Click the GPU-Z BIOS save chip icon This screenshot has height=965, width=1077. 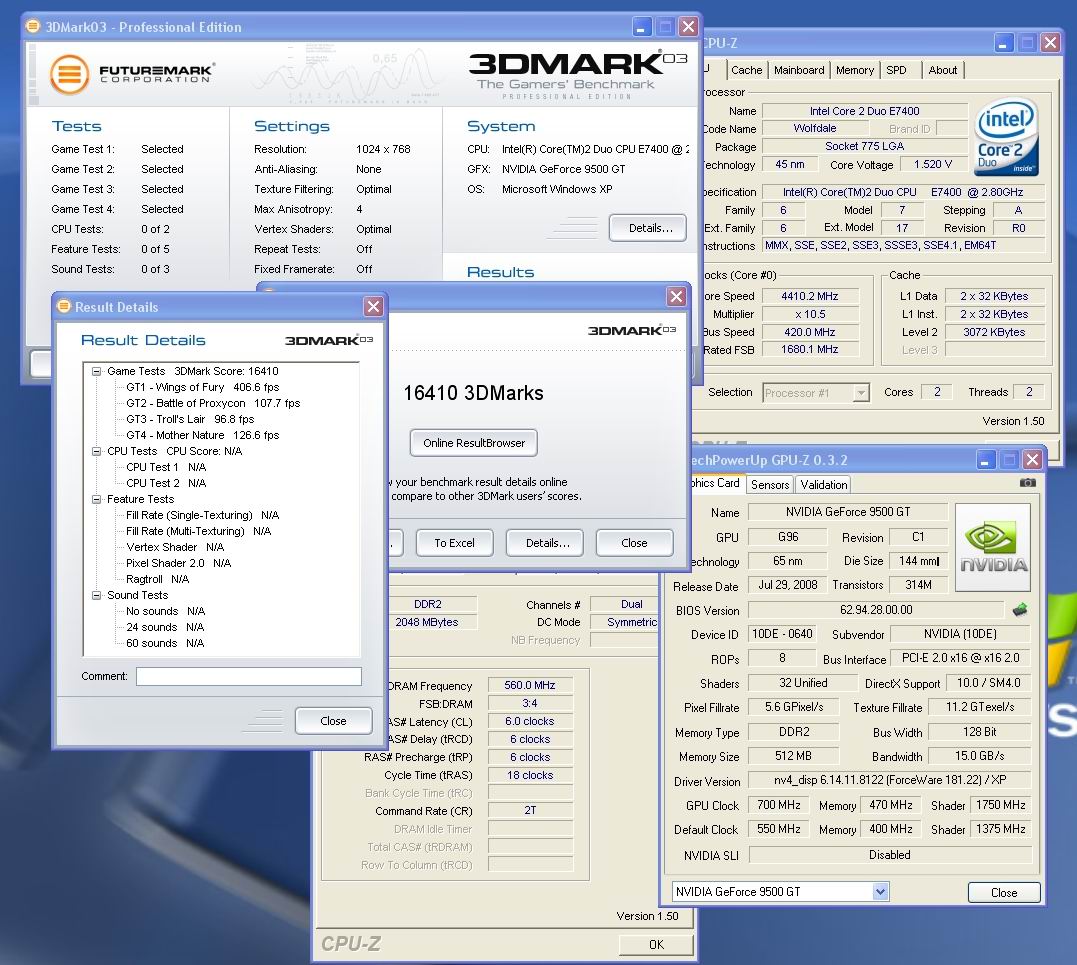pyautogui.click(x=1020, y=609)
